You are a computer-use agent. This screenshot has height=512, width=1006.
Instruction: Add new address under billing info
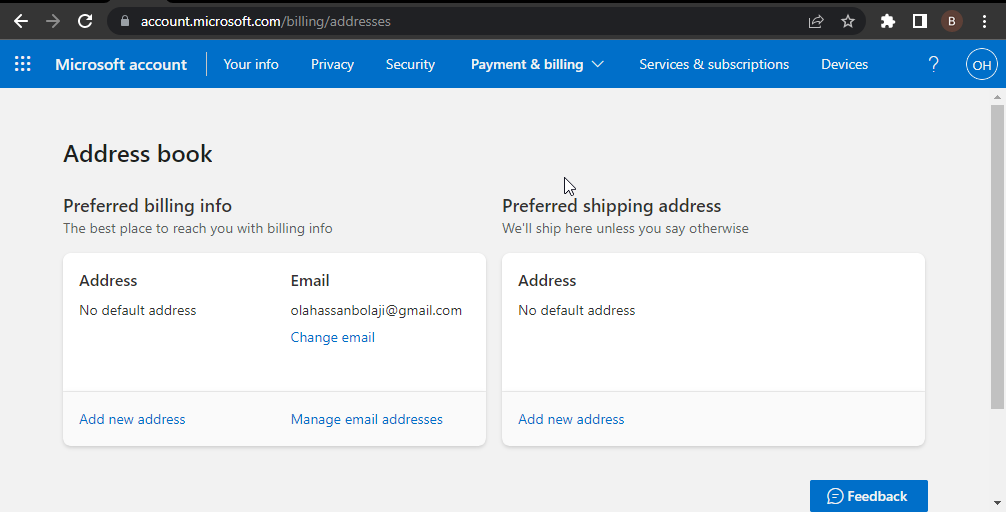[132, 419]
